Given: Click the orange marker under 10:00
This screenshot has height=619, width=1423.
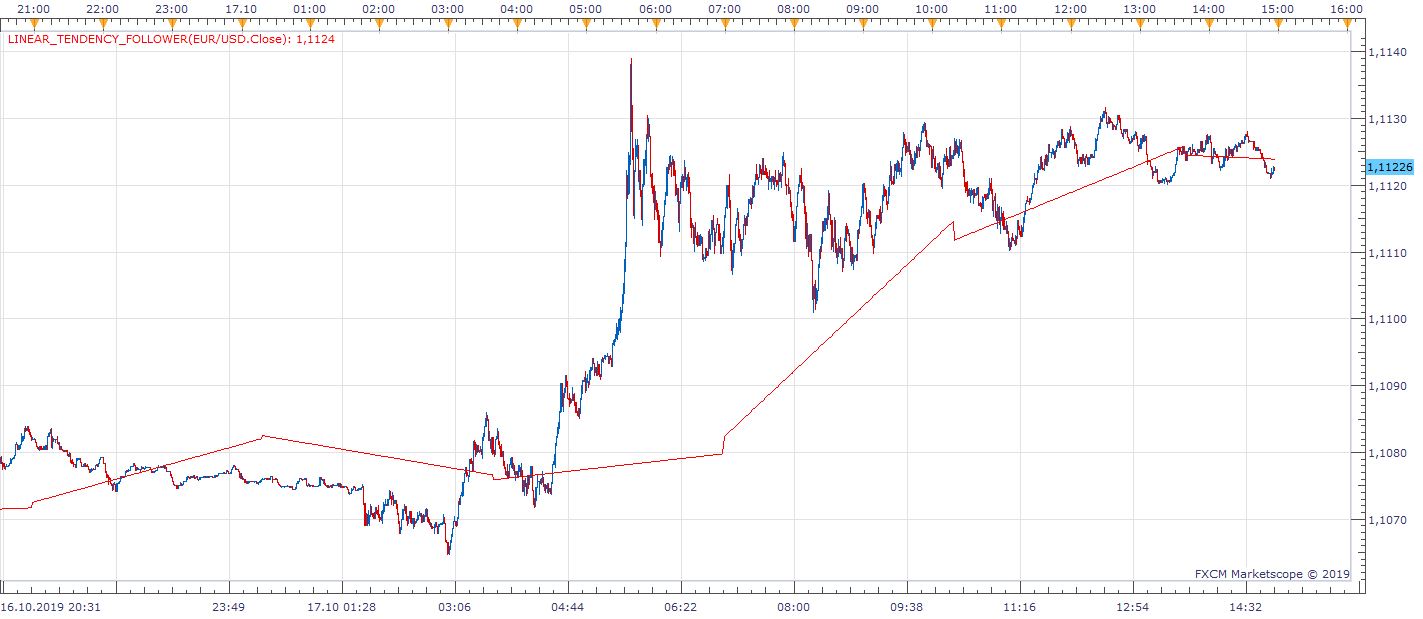Looking at the screenshot, I should (932, 24).
